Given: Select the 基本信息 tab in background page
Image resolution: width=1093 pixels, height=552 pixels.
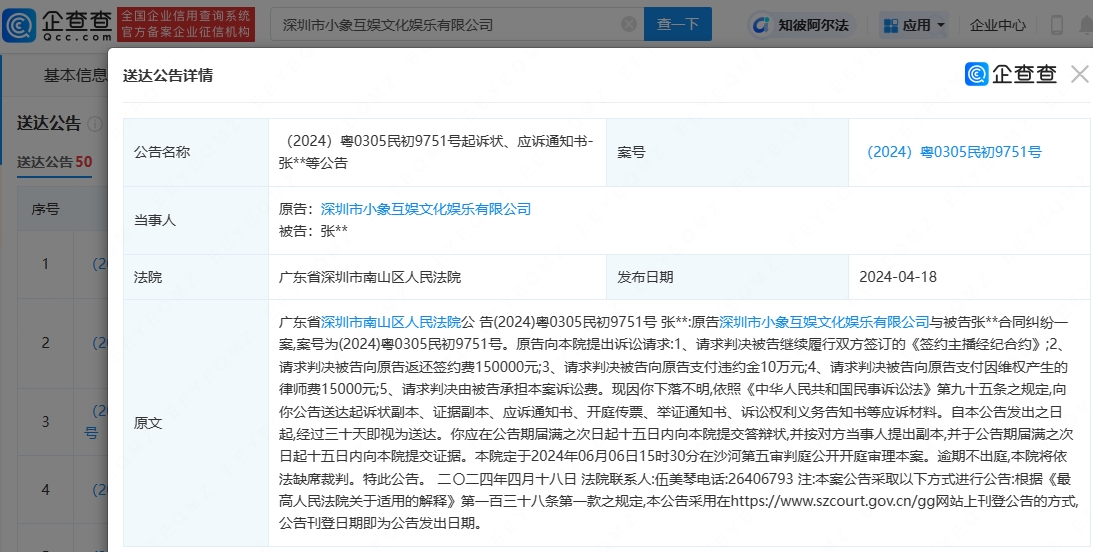Looking at the screenshot, I should pos(75,75).
